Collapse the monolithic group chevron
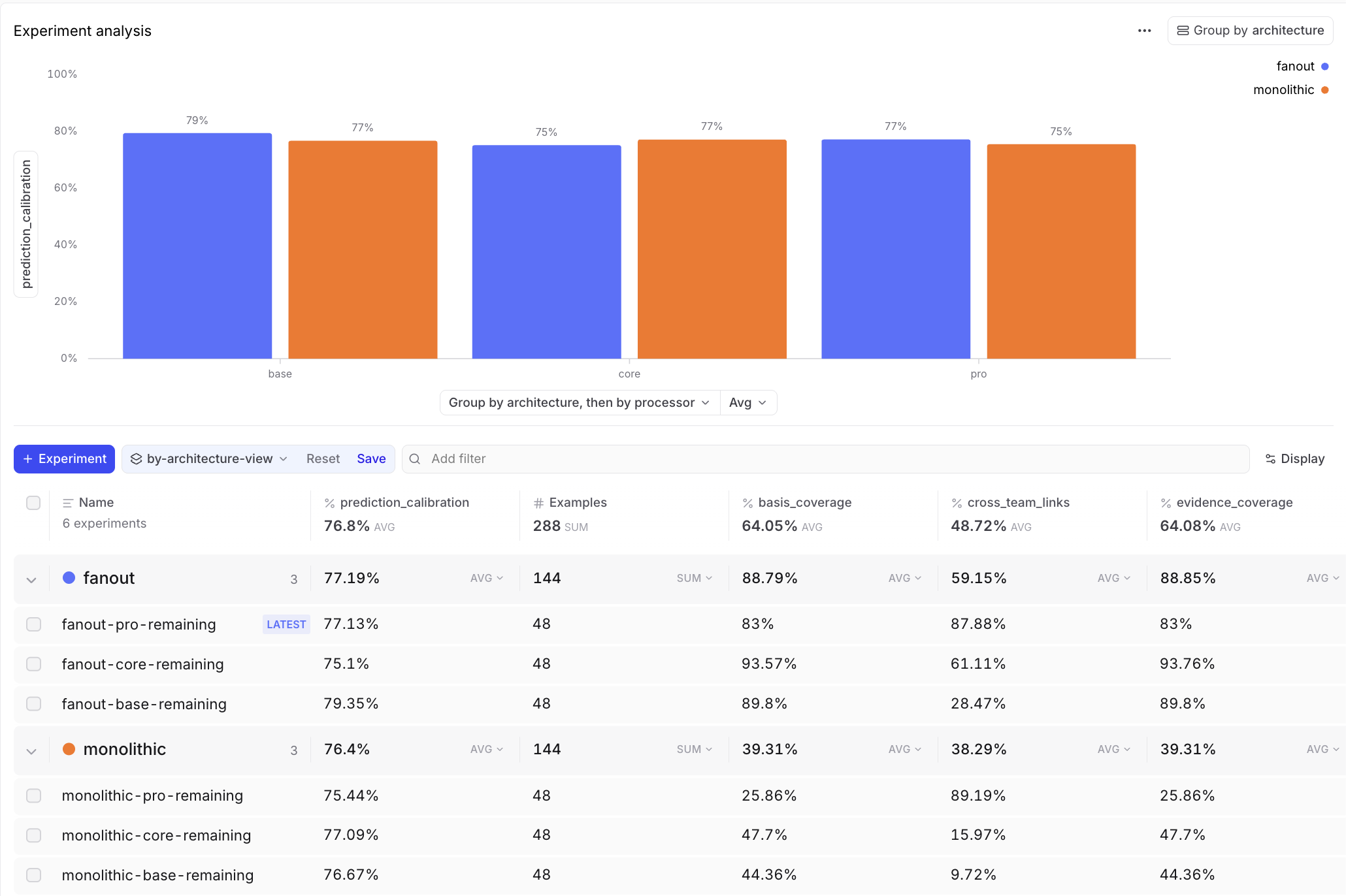1346x896 pixels. point(31,750)
